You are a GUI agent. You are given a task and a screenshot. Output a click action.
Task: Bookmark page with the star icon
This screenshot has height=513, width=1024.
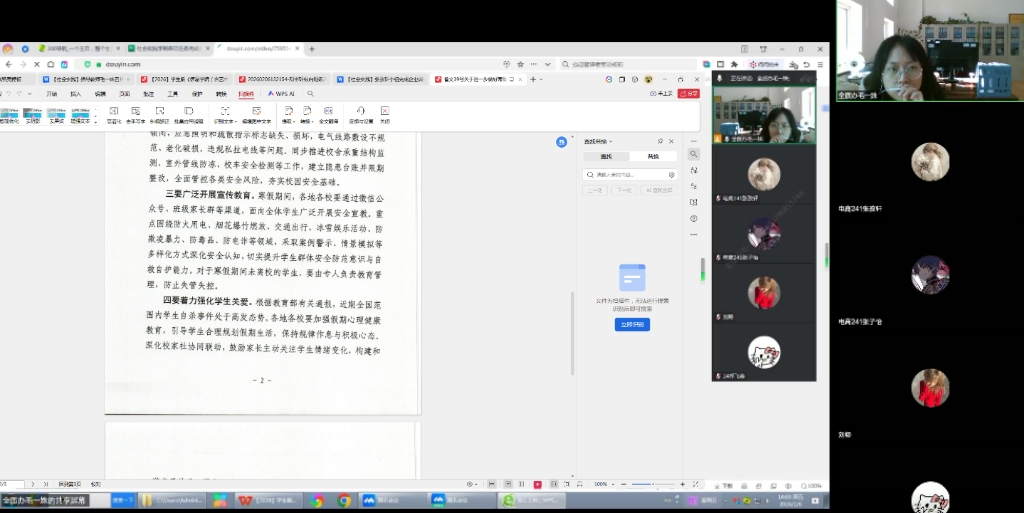520,64
